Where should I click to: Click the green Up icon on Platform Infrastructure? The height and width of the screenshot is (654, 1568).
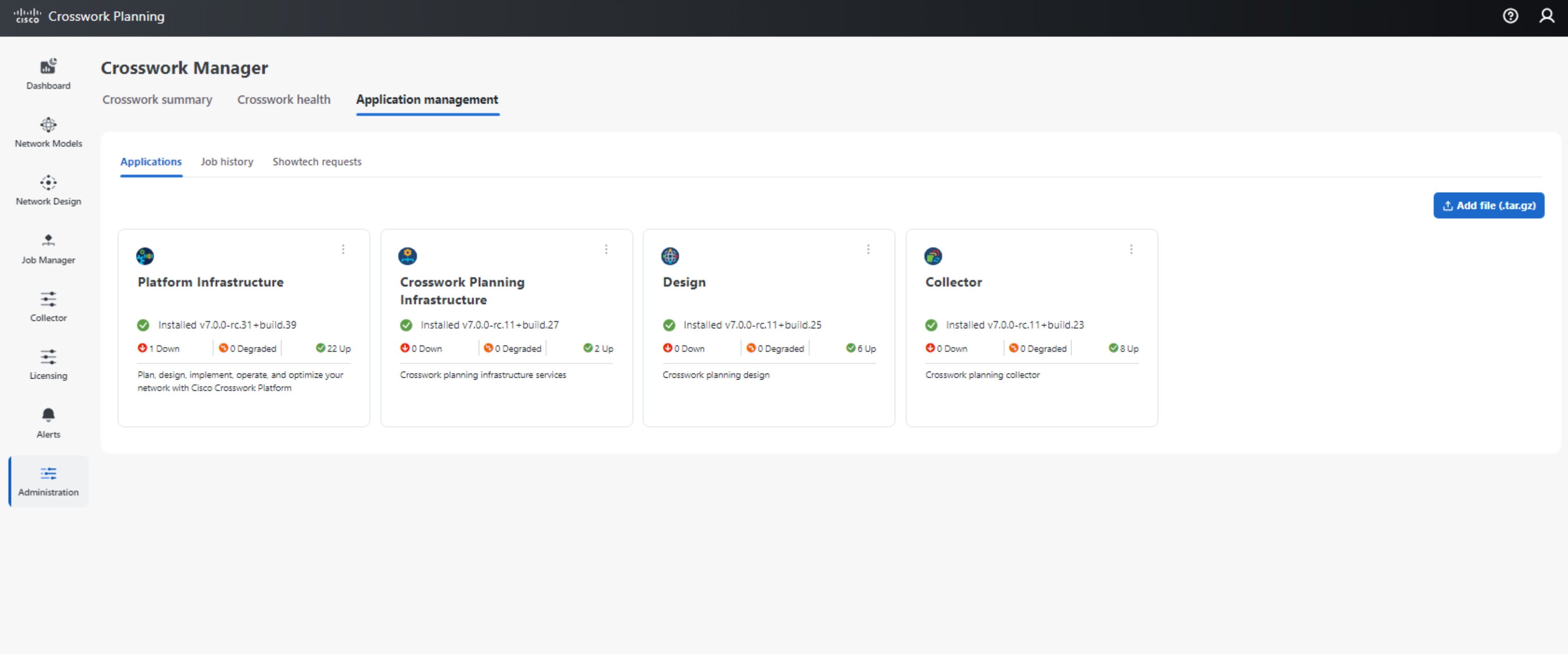point(320,348)
